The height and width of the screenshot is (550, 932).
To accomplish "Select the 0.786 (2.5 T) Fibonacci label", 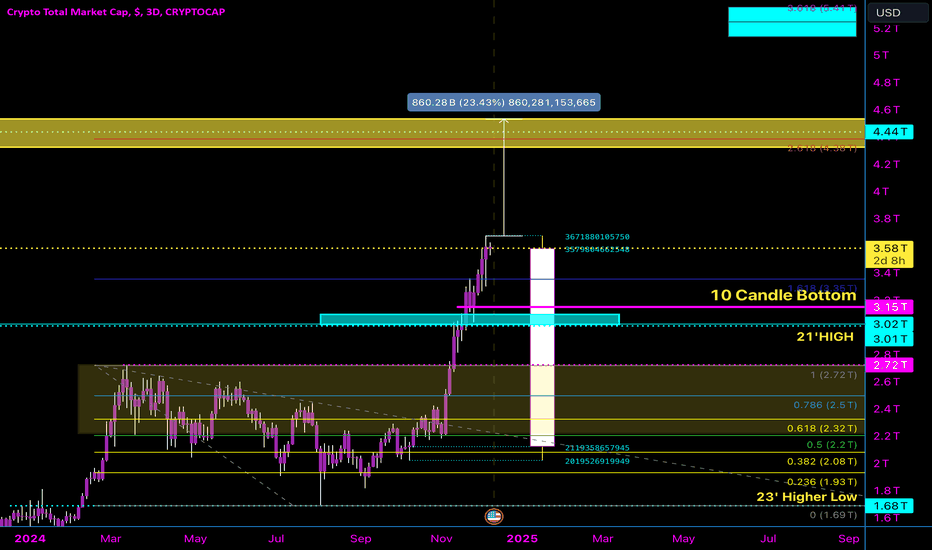I will pos(825,405).
